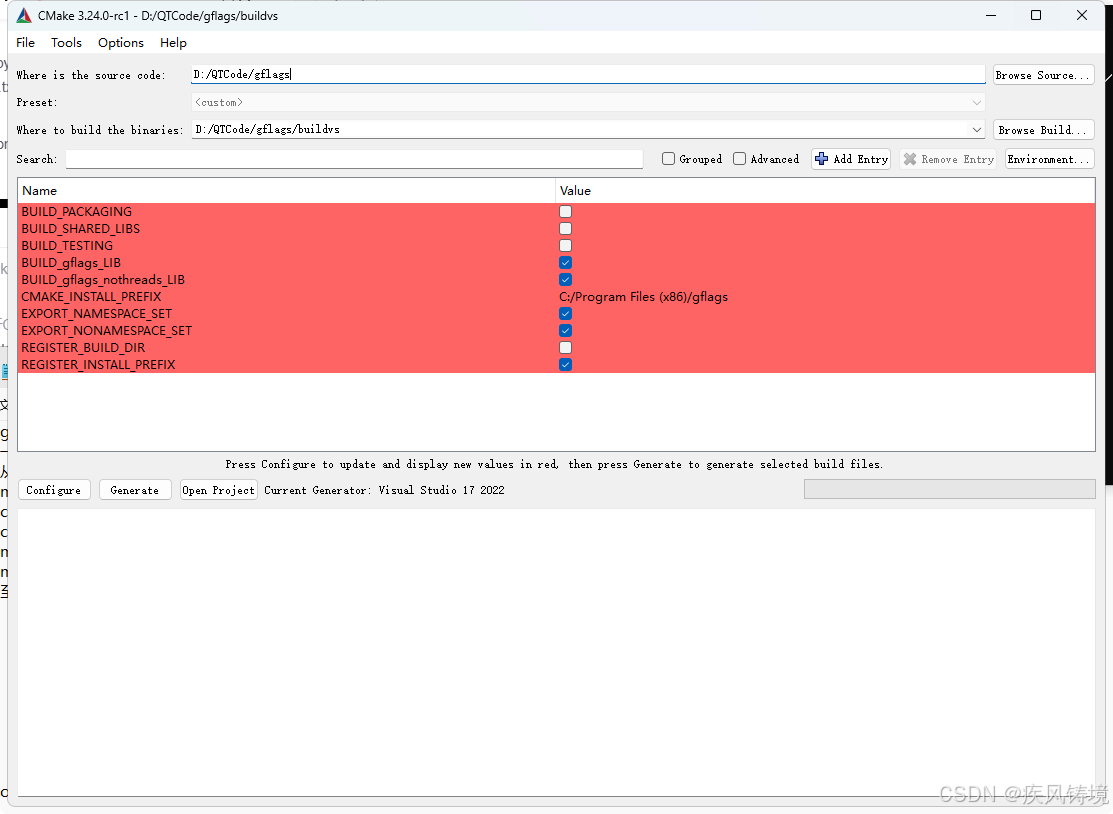The image size is (1113, 814).
Task: Select the BUILD_gflags_LIB entry name
Action: 71,263
